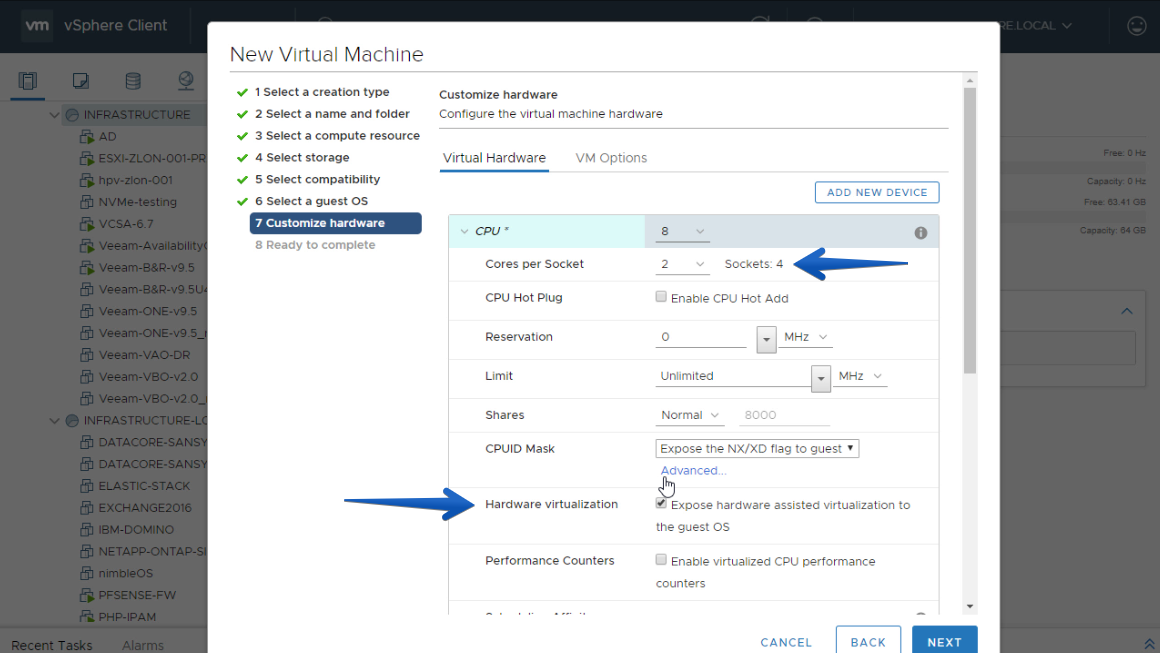Click the VM icon beside ELASTIC-STACK
Image resolution: width=1160 pixels, height=653 pixels.
[87, 486]
